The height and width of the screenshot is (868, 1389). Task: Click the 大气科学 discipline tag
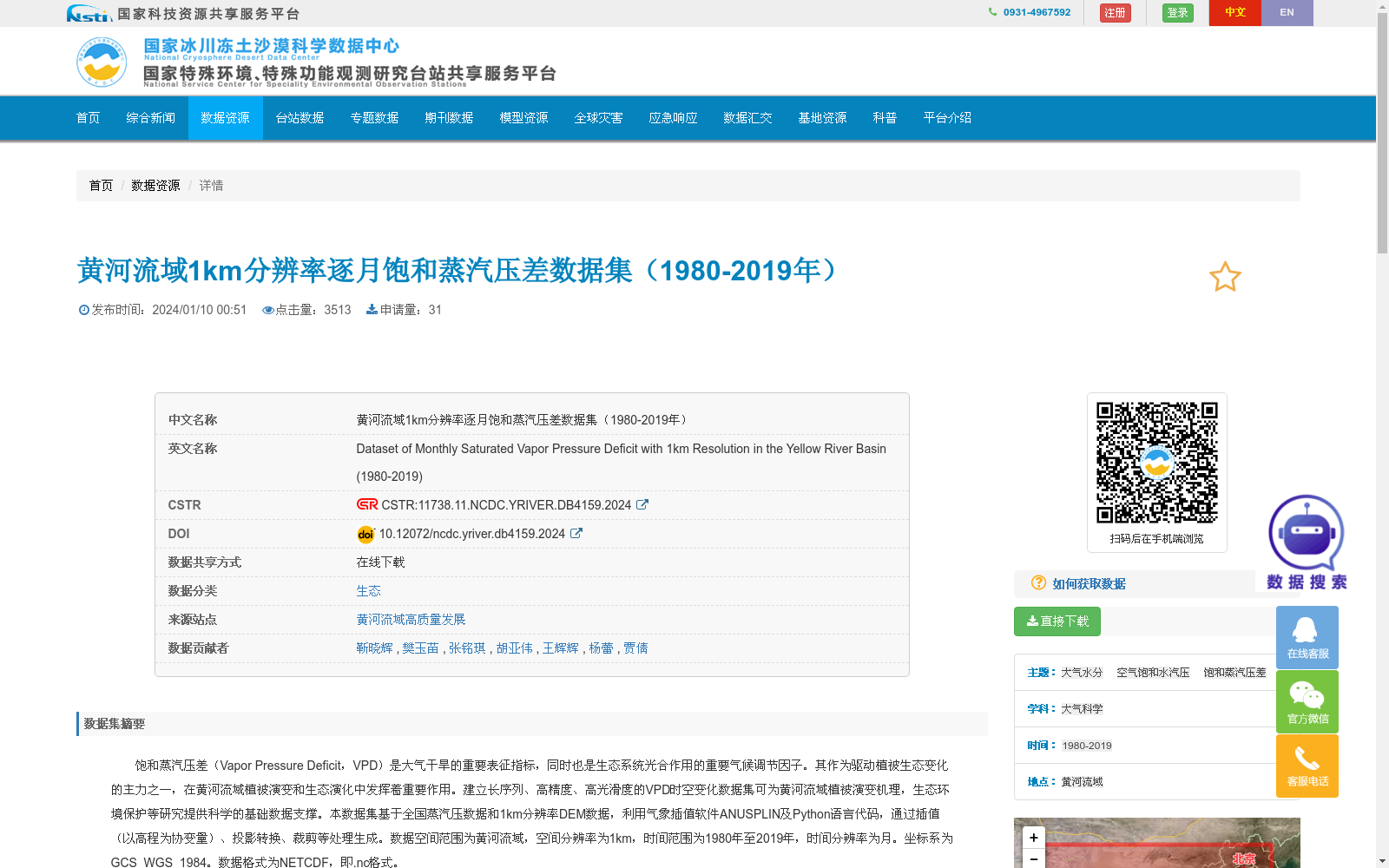click(x=1082, y=709)
